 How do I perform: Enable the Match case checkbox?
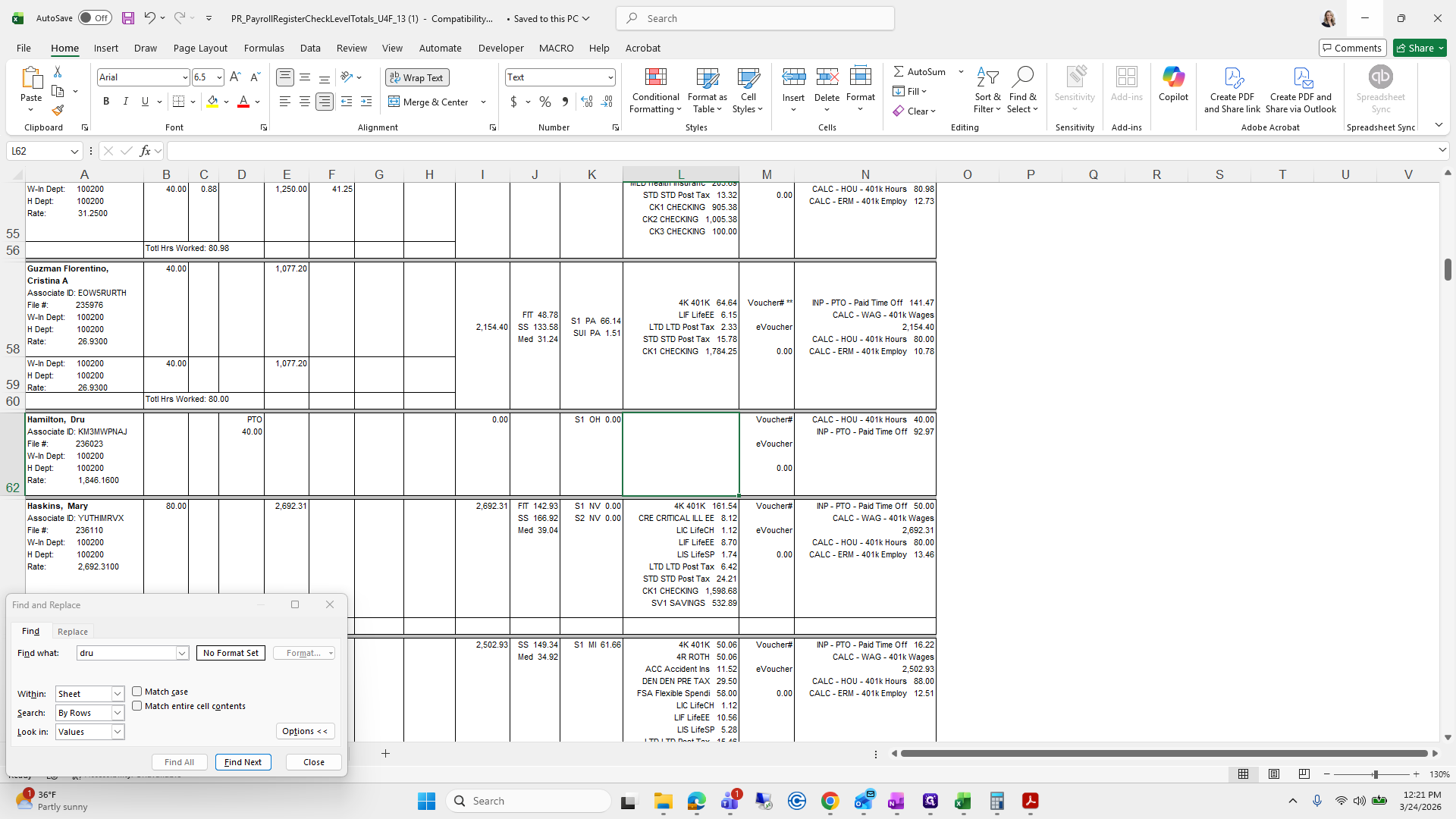(137, 692)
